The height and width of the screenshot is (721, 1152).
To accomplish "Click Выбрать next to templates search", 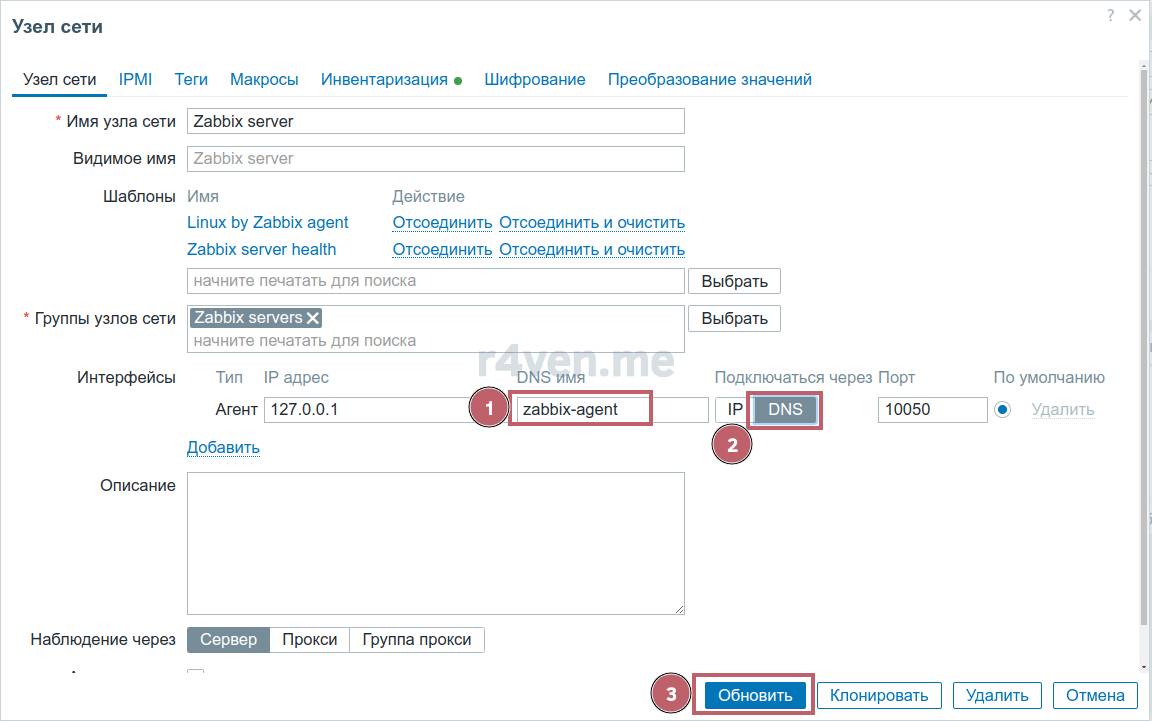I will coord(734,281).
